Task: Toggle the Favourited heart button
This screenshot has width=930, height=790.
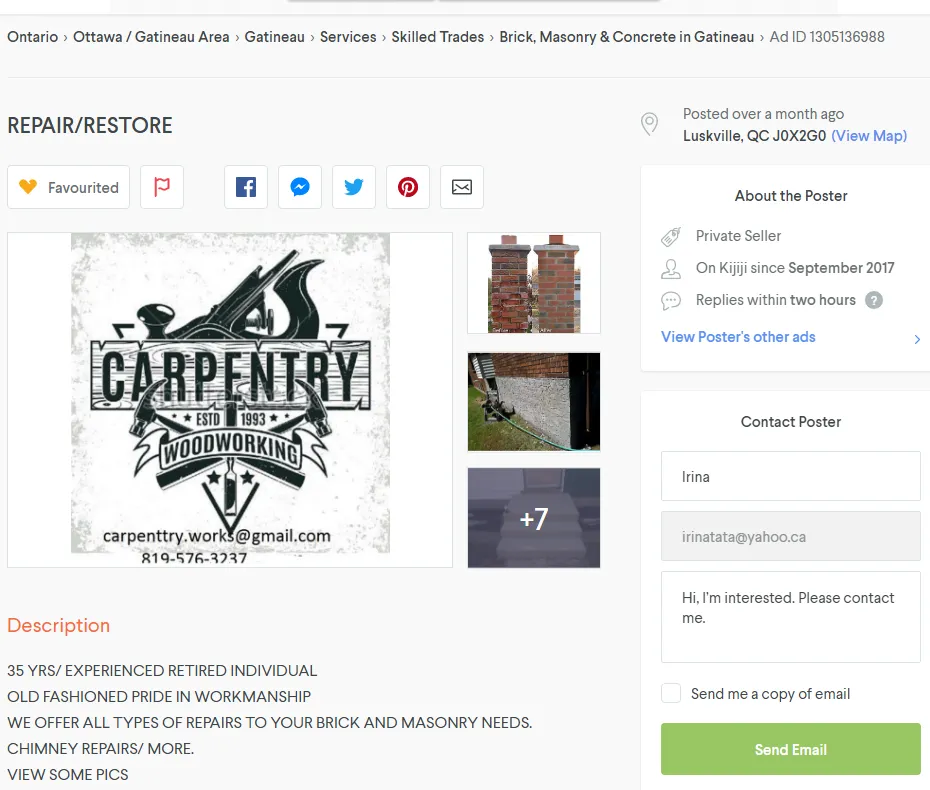Action: [x=68, y=187]
